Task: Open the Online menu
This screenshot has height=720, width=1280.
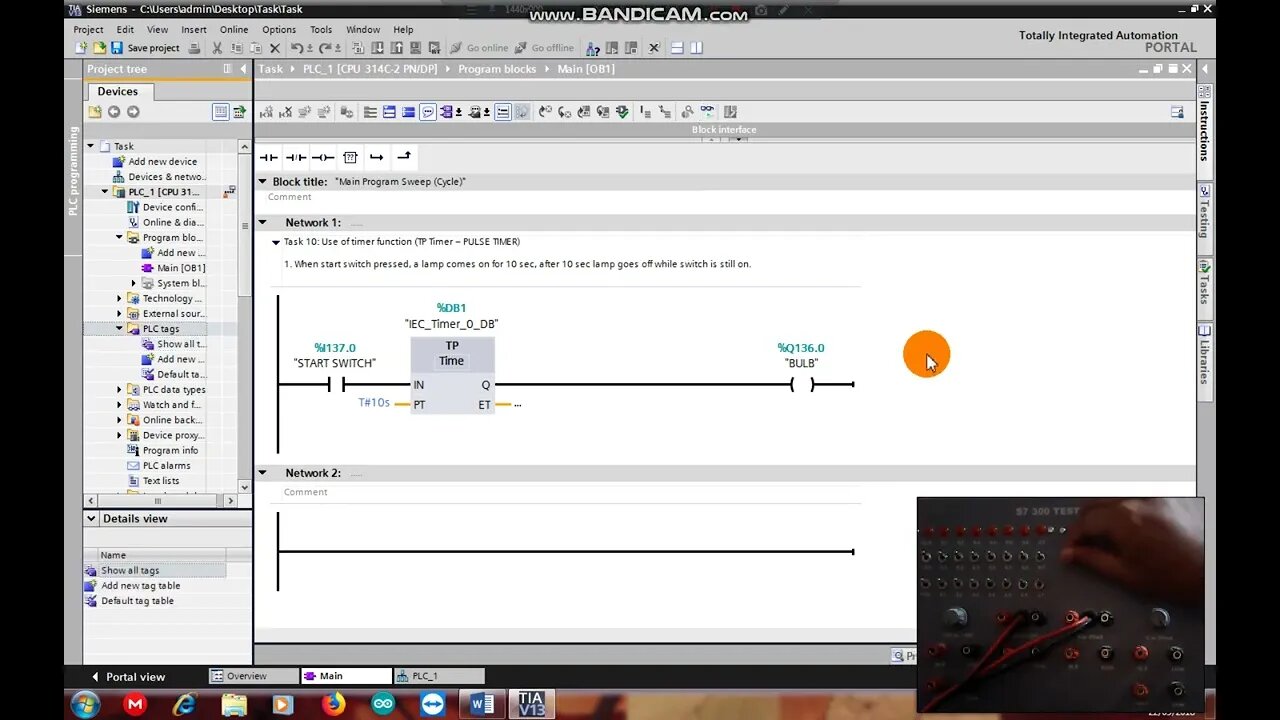Action: (x=234, y=29)
